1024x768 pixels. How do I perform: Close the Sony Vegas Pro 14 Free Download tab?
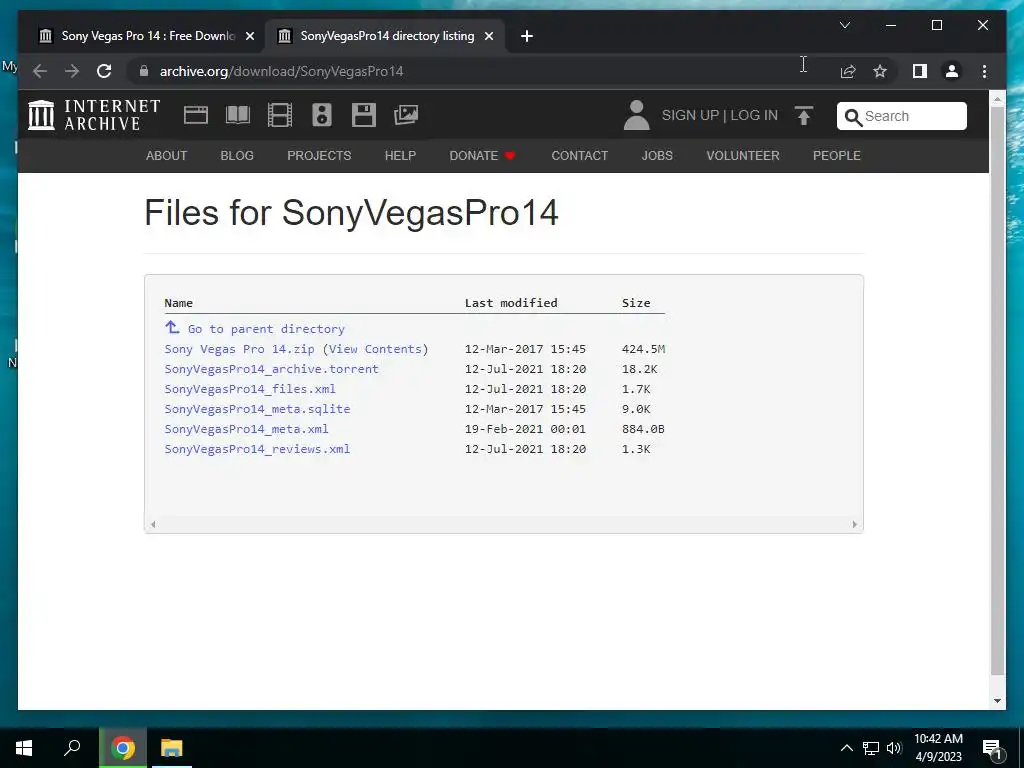249,36
